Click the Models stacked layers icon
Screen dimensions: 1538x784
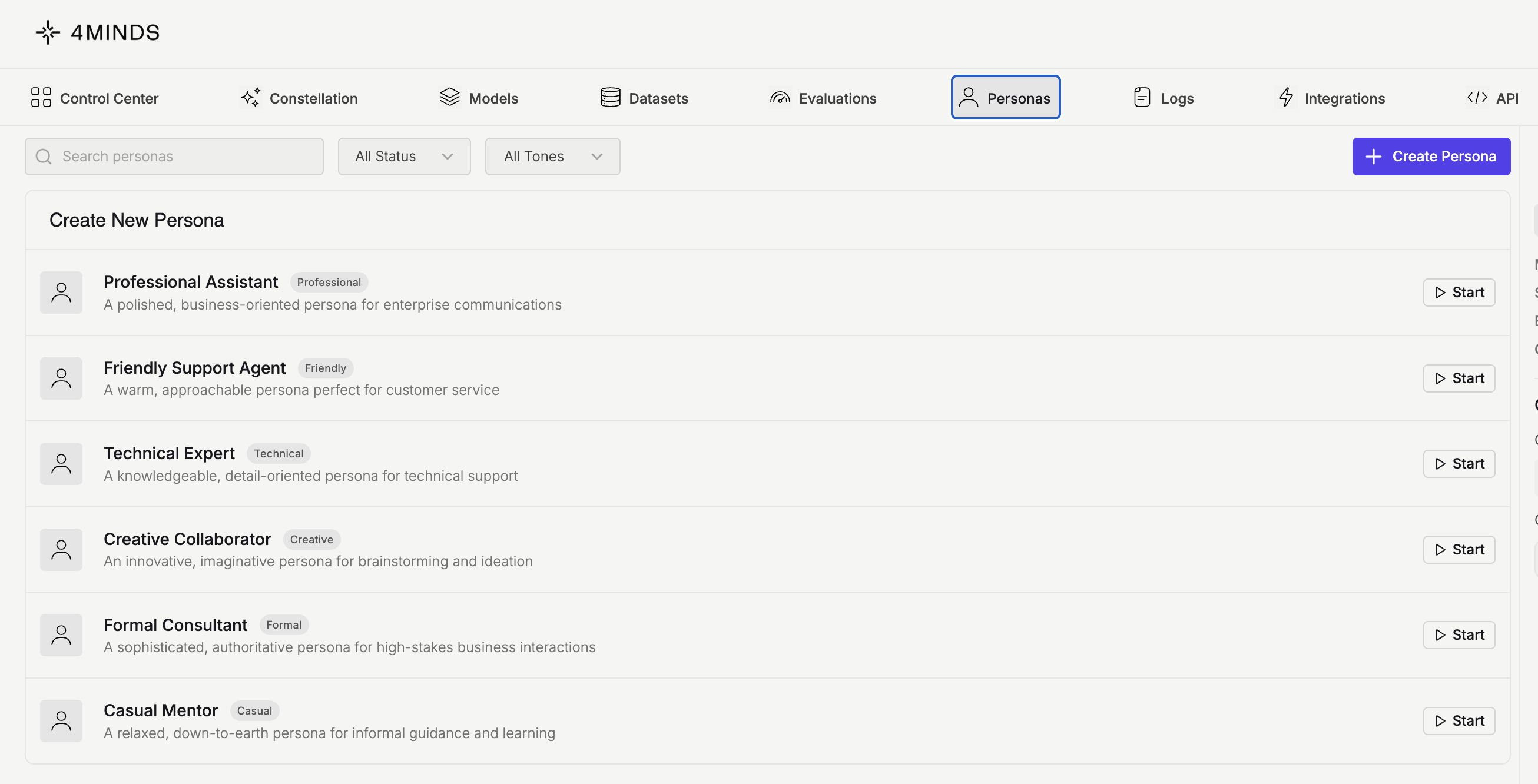(x=450, y=97)
